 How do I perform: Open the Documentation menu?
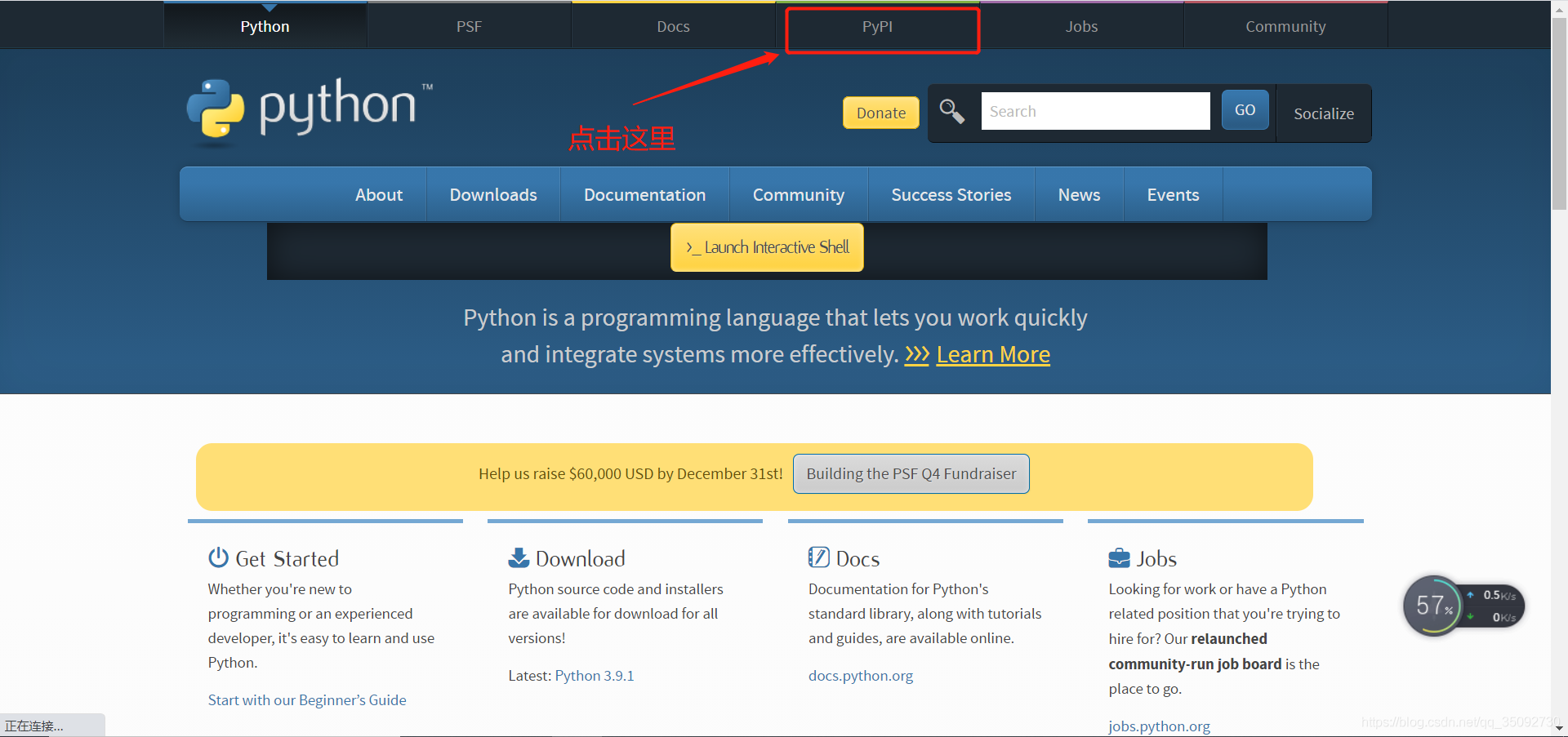coord(644,194)
